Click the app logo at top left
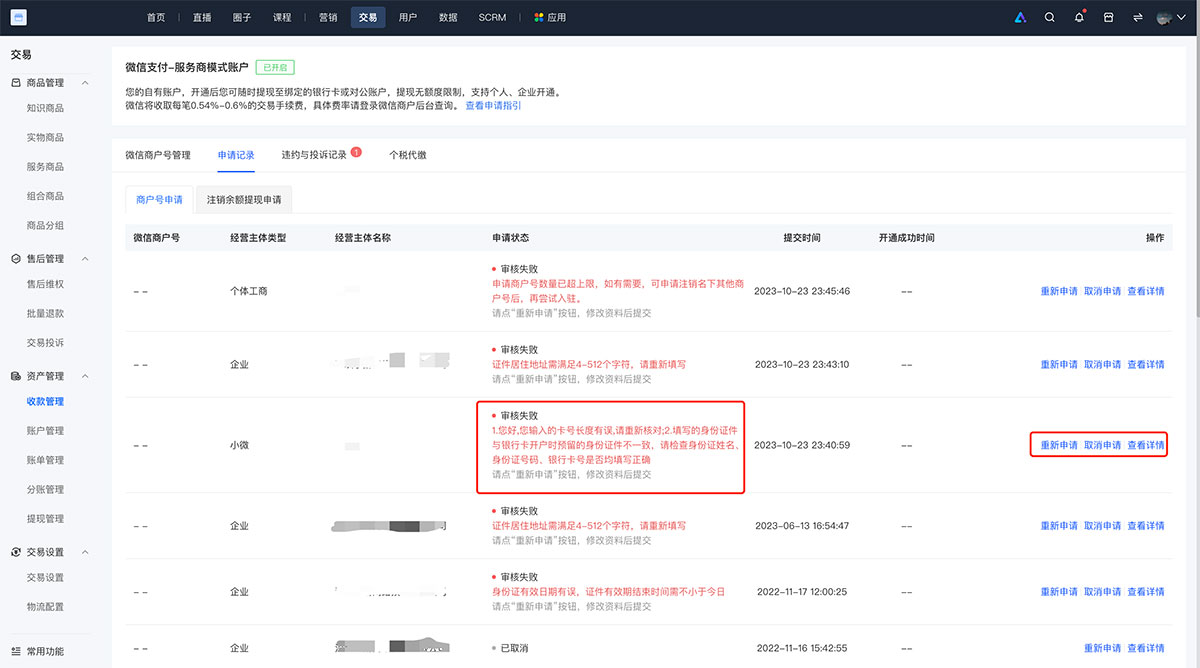The width and height of the screenshot is (1200, 668). 19,17
